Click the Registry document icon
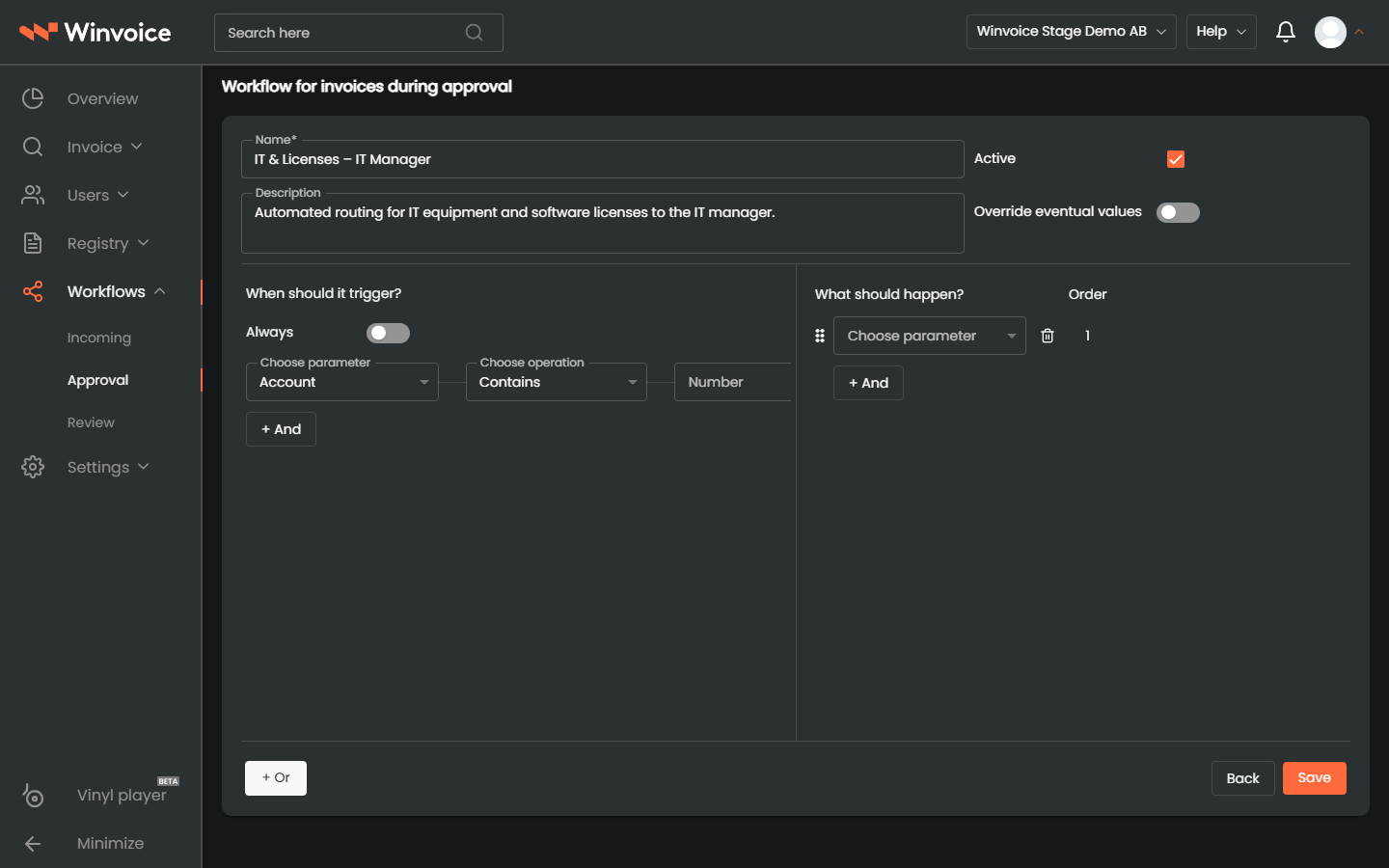The width and height of the screenshot is (1389, 868). [33, 243]
